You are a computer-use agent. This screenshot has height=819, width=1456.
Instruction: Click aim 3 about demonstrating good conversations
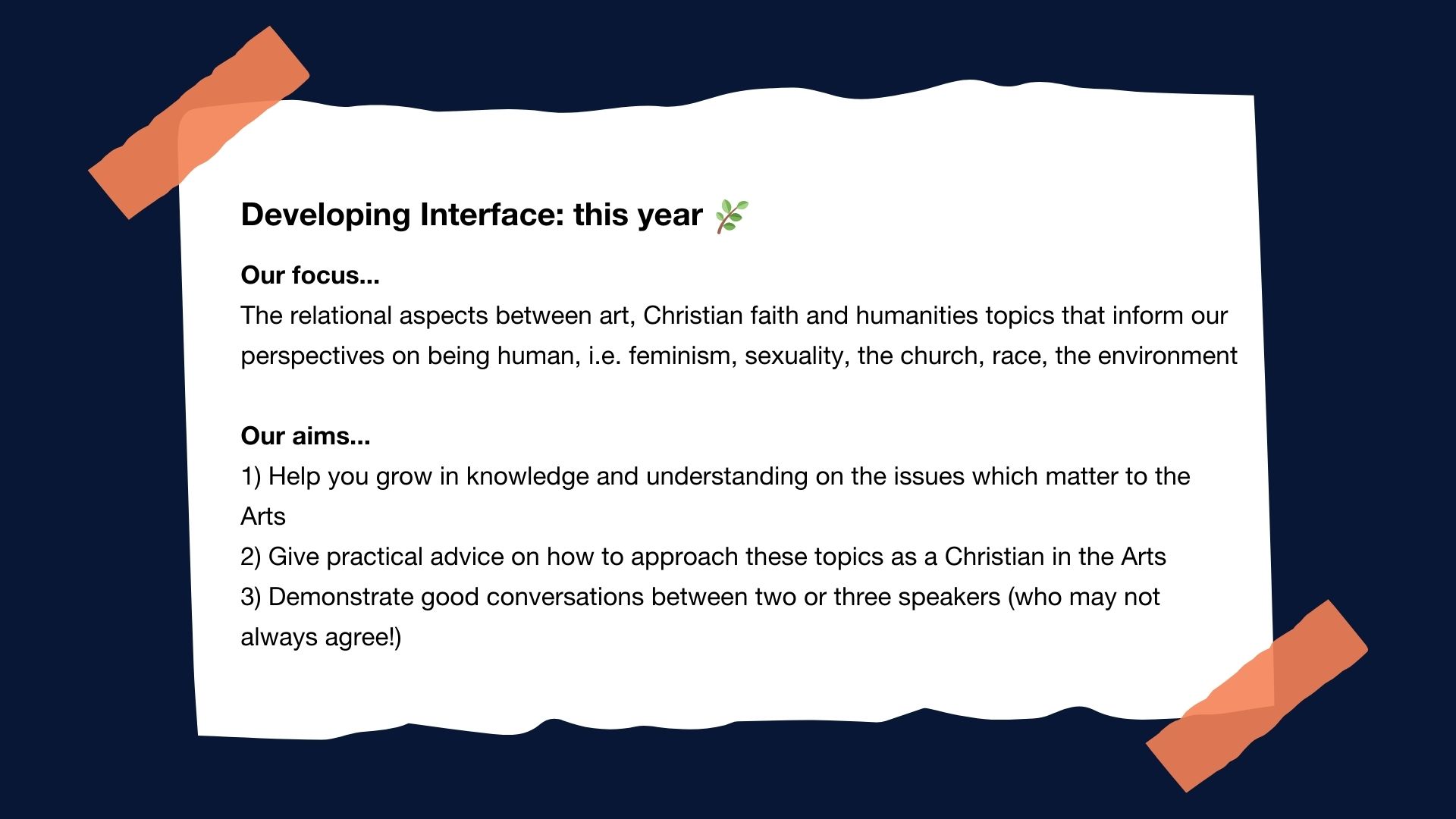pos(700,597)
